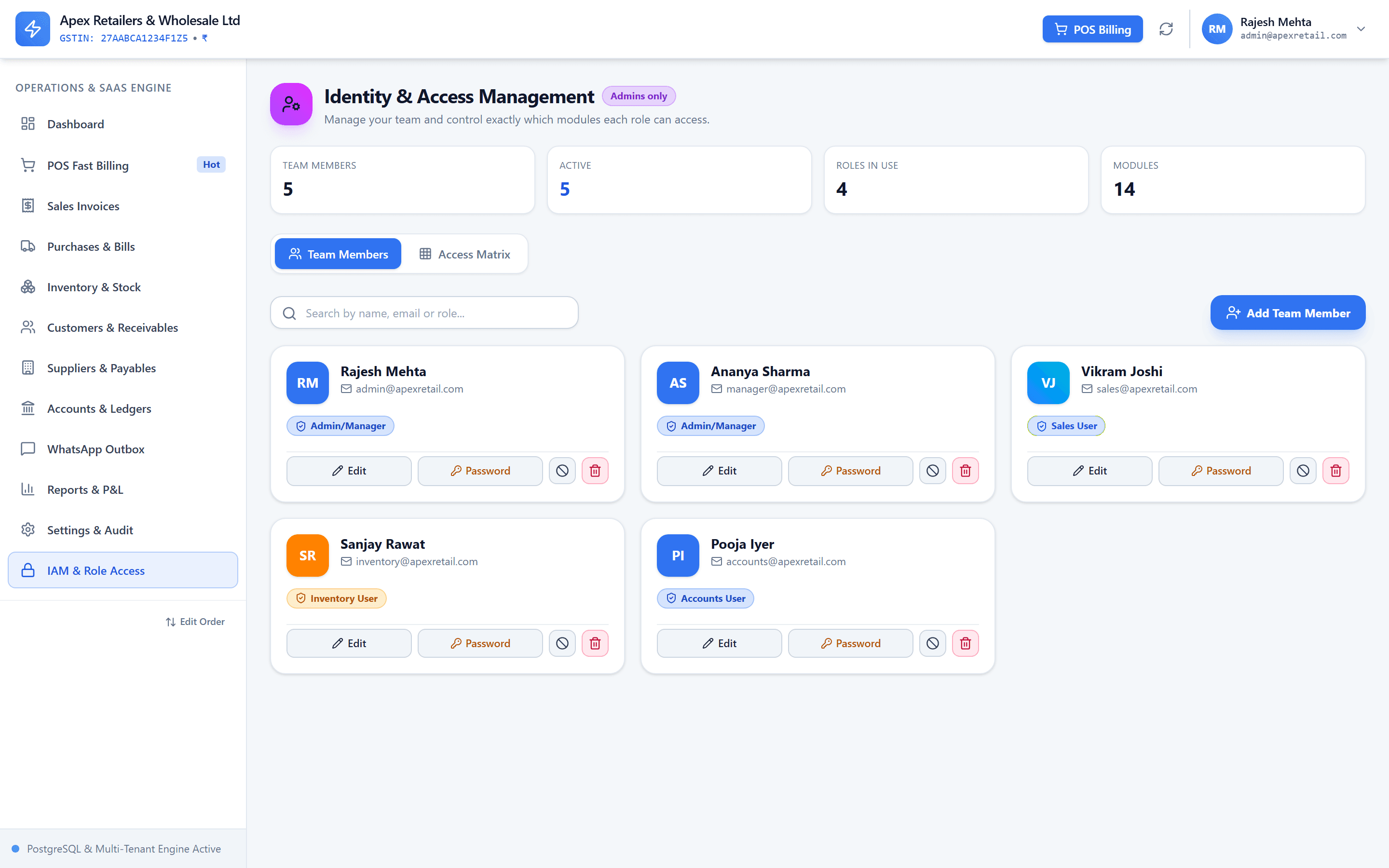
Task: Open Settings & Audit
Action: tap(123, 530)
